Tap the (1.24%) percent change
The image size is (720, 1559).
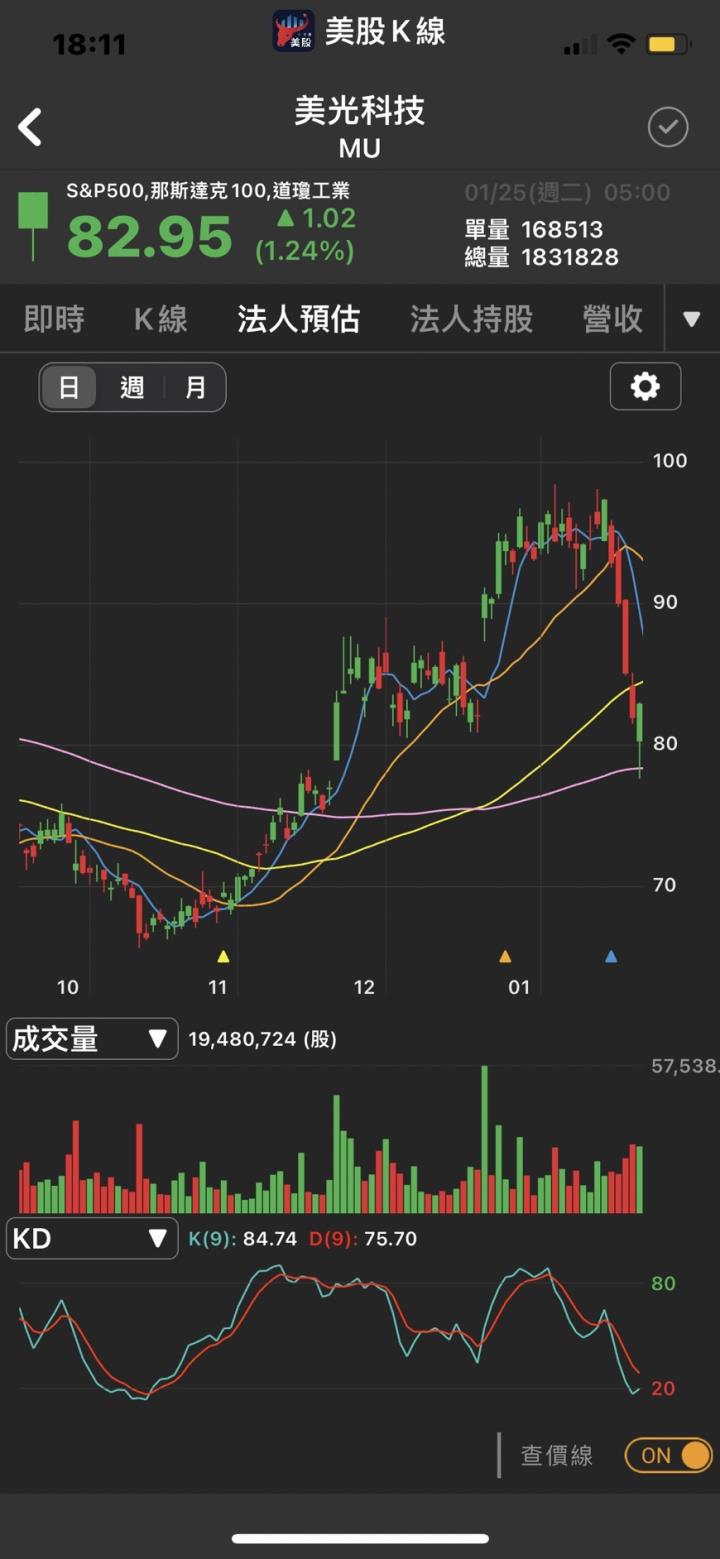tap(305, 251)
